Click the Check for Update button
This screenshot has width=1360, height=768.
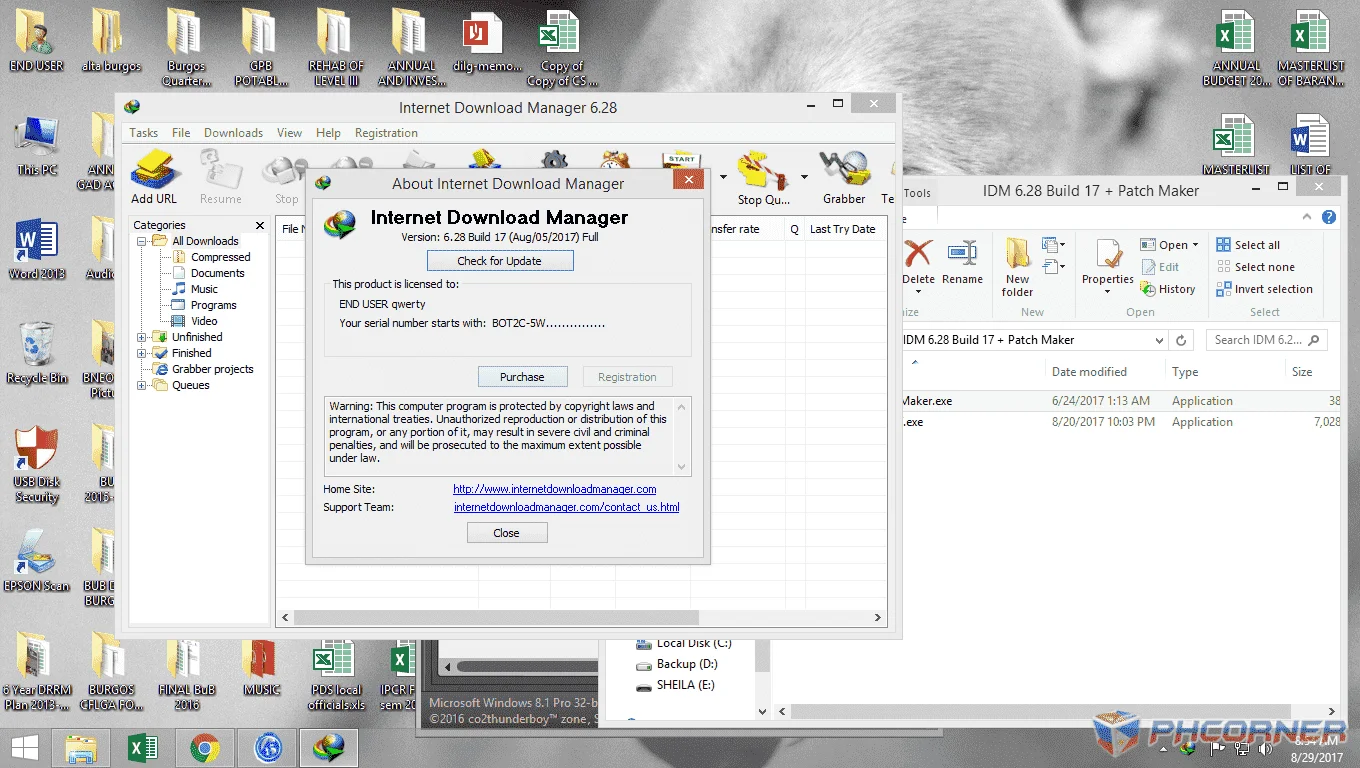[x=500, y=261]
